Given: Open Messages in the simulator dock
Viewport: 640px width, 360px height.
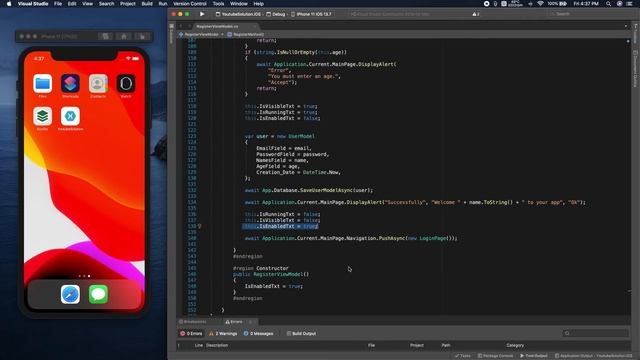Looking at the screenshot, I should tap(98, 294).
